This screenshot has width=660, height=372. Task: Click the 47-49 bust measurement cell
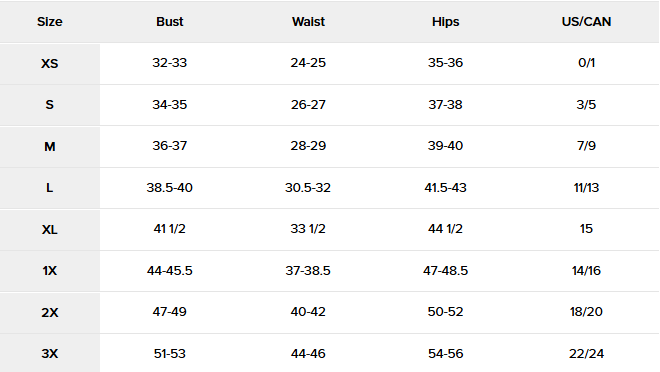(x=170, y=312)
